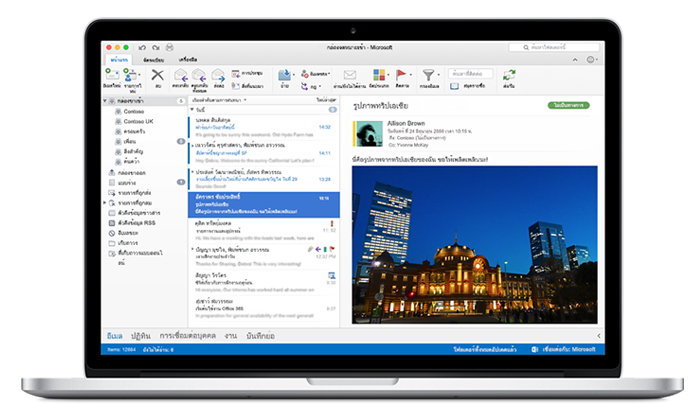
Task: Select the Outbox folder below the account list
Action: pyautogui.click(x=132, y=172)
